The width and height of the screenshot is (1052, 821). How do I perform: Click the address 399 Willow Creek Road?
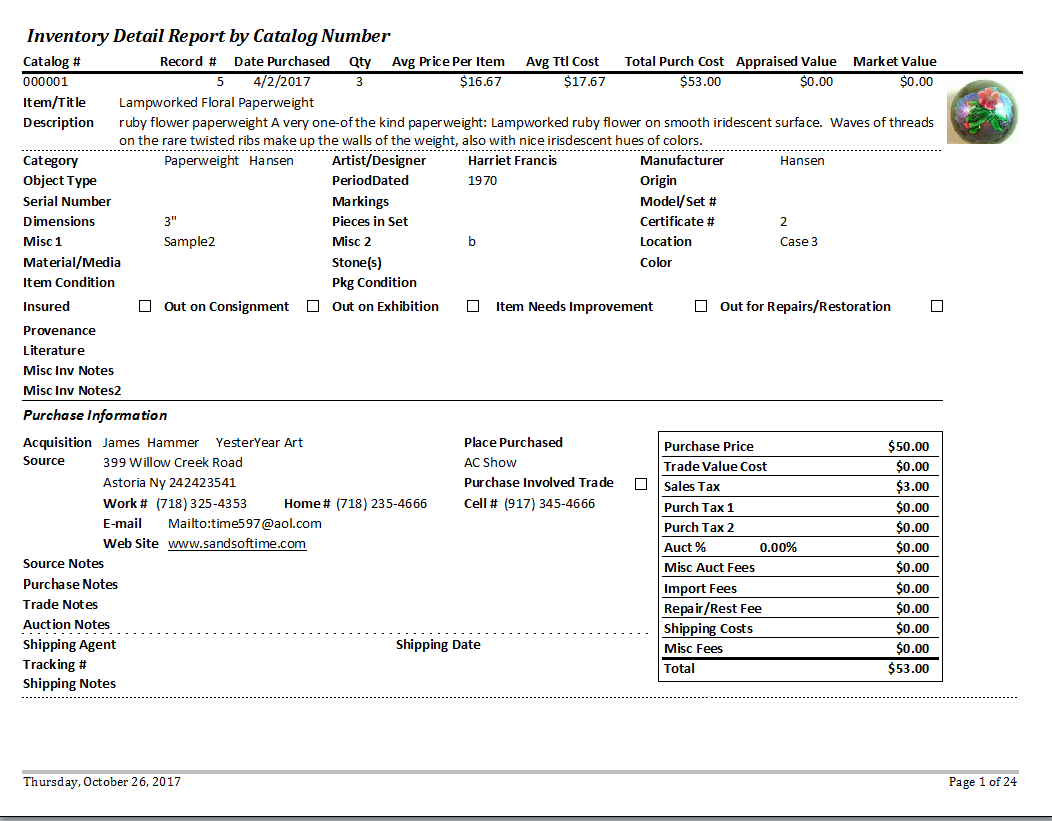click(x=172, y=463)
